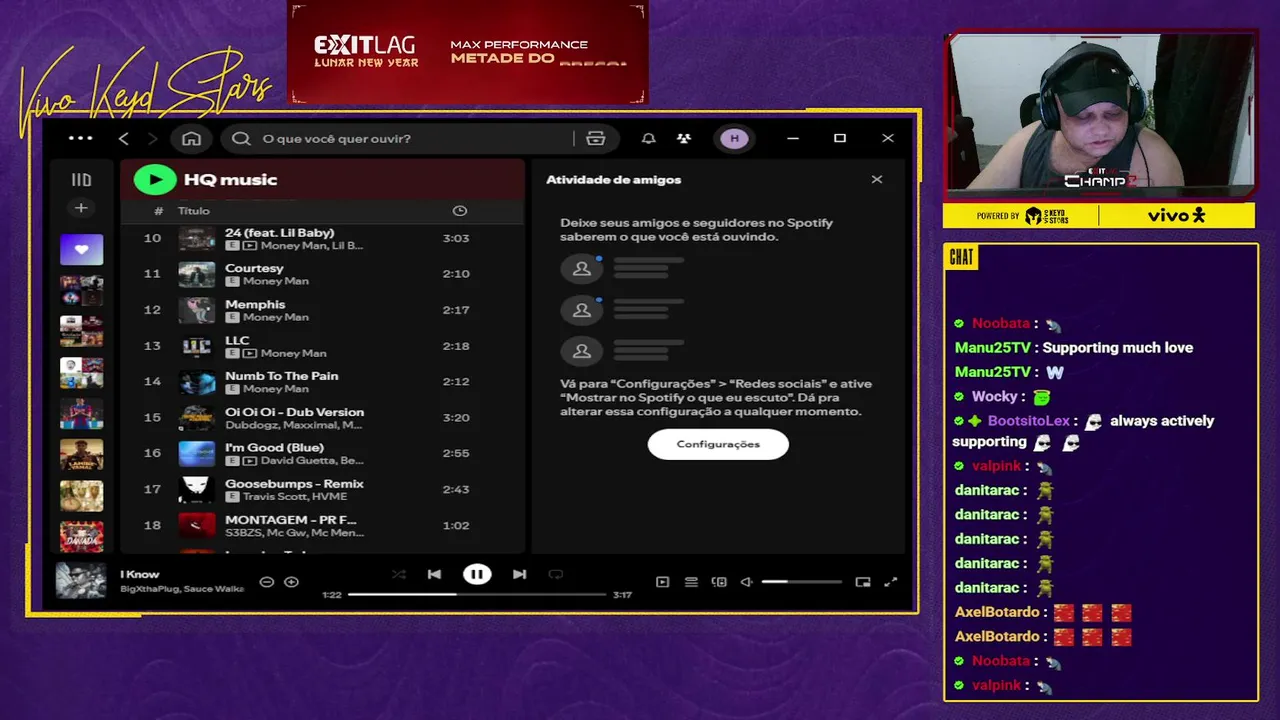
Task: Click the now playing title "I Know"
Action: pos(140,574)
